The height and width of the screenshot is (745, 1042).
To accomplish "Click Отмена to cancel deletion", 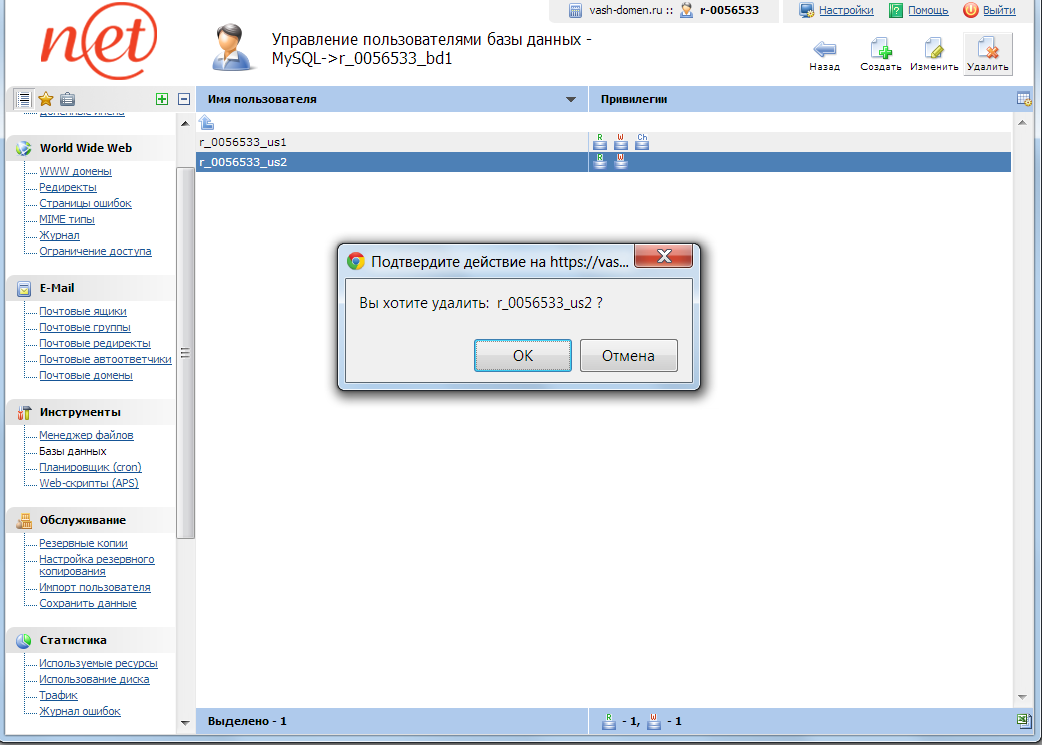I will click(628, 355).
